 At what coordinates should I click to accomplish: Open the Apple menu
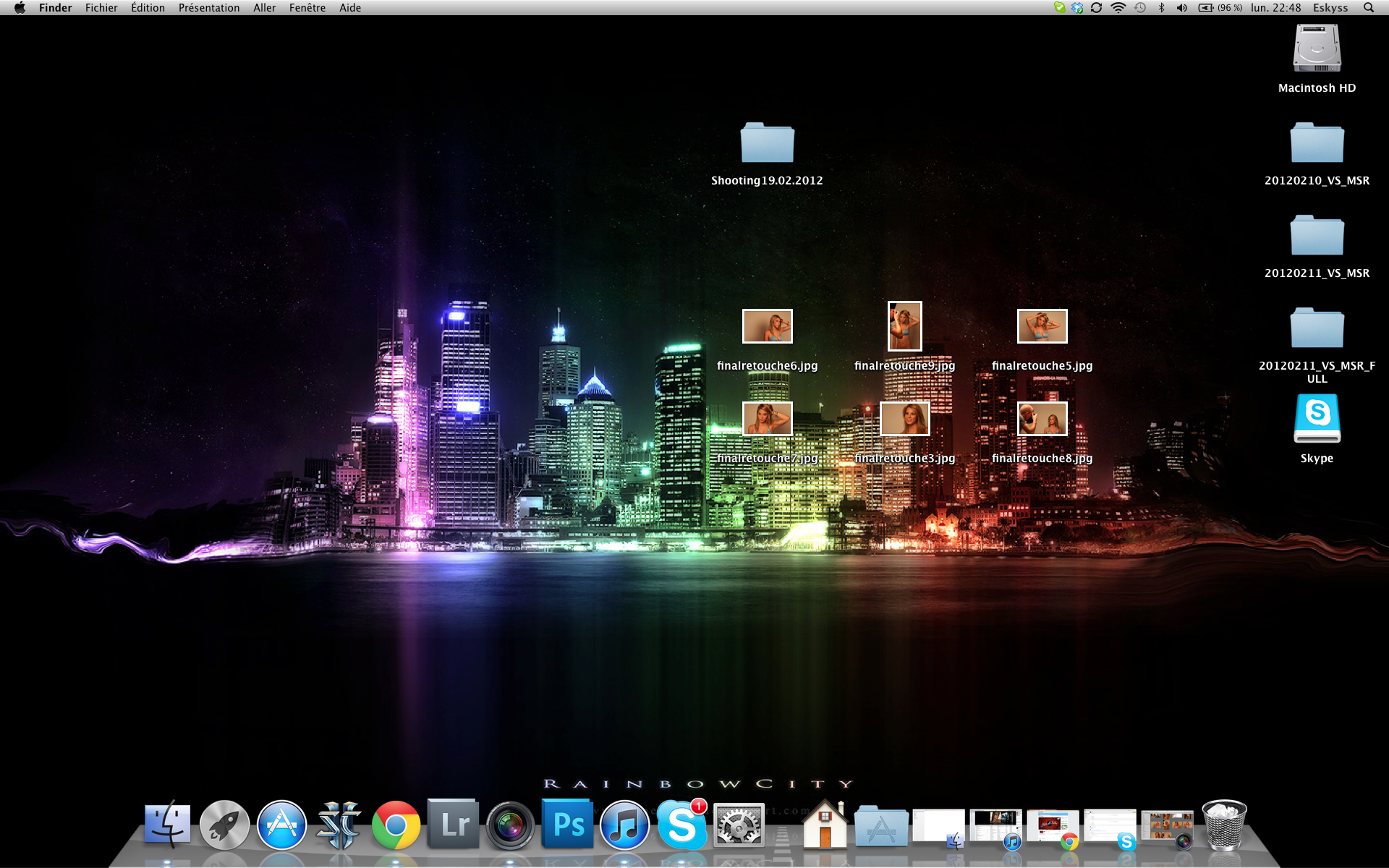coord(20,8)
